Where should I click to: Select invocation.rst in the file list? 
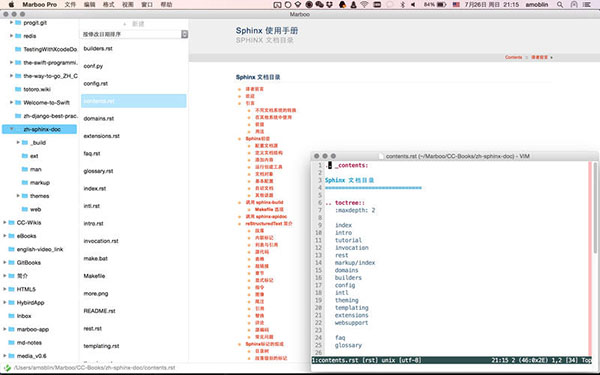(x=134, y=241)
